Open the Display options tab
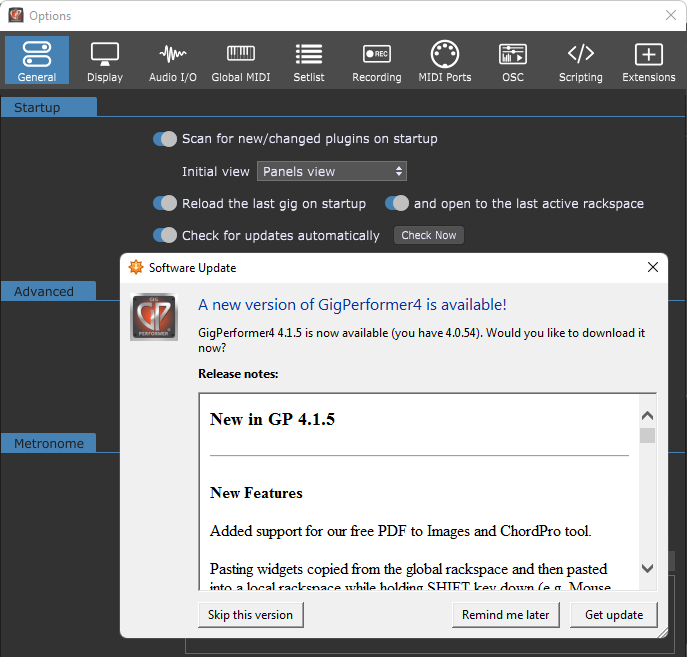 tap(105, 62)
